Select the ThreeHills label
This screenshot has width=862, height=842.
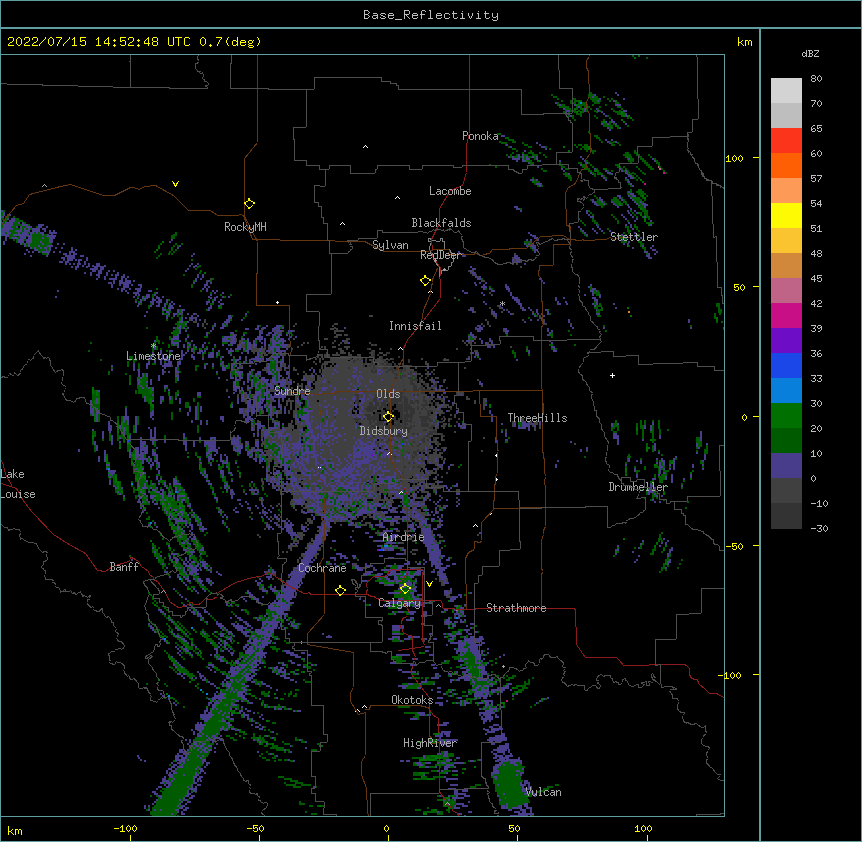(x=537, y=418)
